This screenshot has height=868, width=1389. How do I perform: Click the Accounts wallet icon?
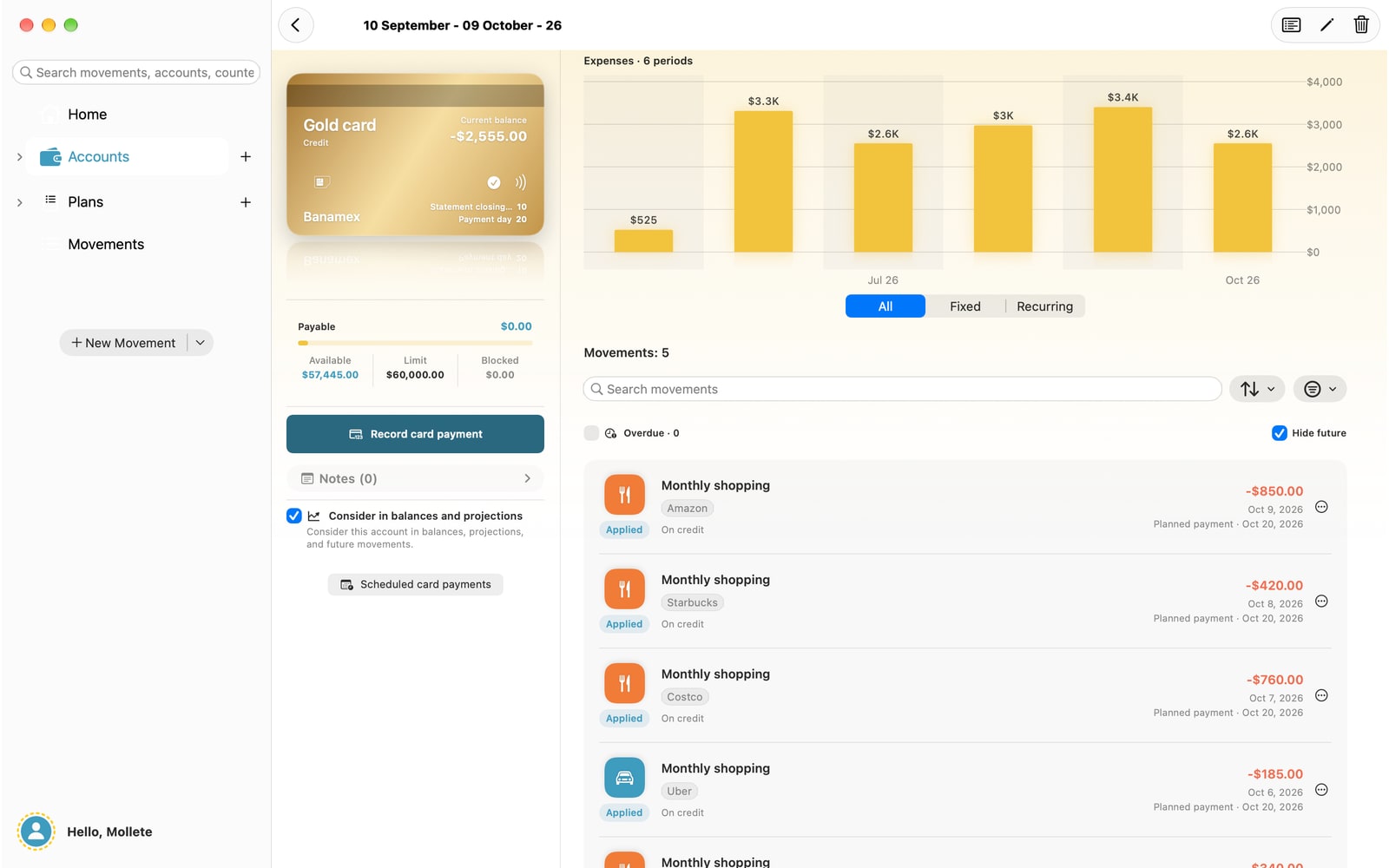[x=51, y=157]
